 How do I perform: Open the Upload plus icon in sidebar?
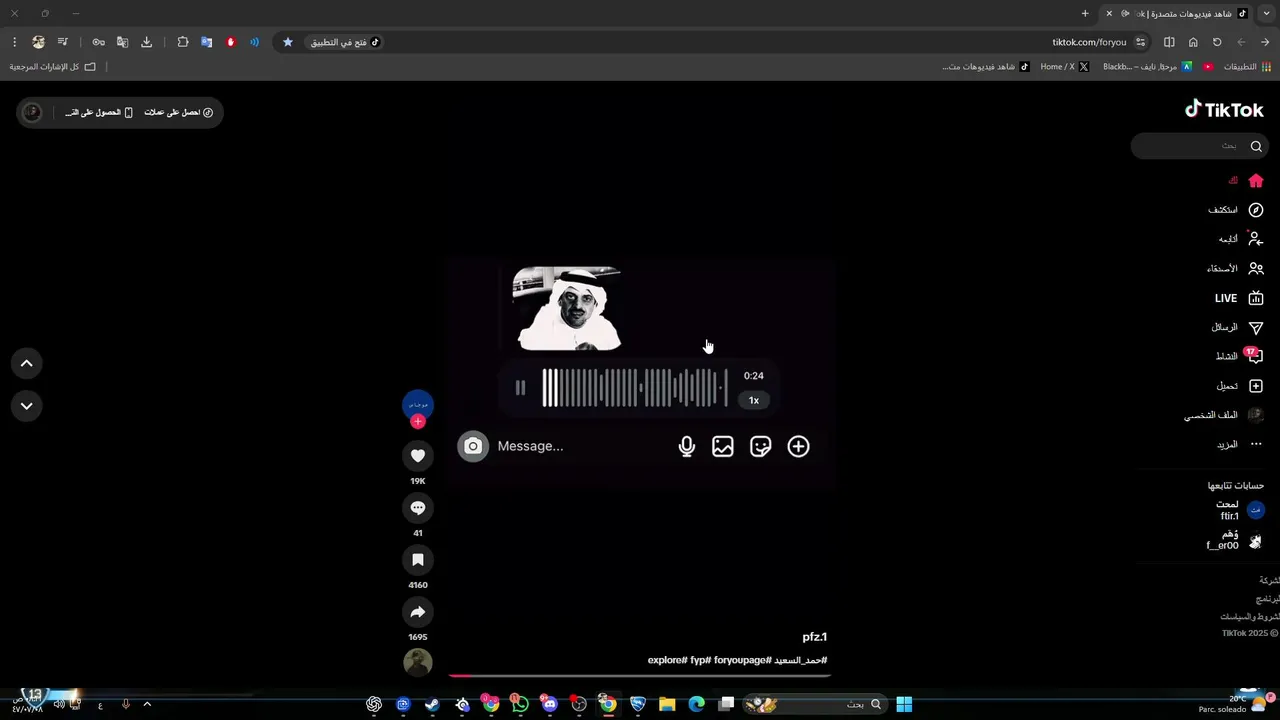pos(1256,386)
